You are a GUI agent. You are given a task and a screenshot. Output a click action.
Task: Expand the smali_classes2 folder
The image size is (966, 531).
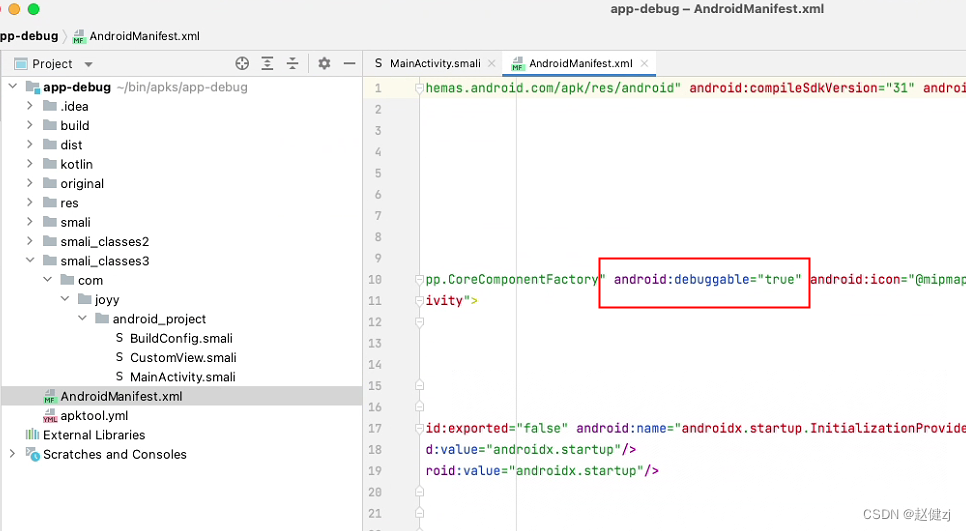(30, 241)
